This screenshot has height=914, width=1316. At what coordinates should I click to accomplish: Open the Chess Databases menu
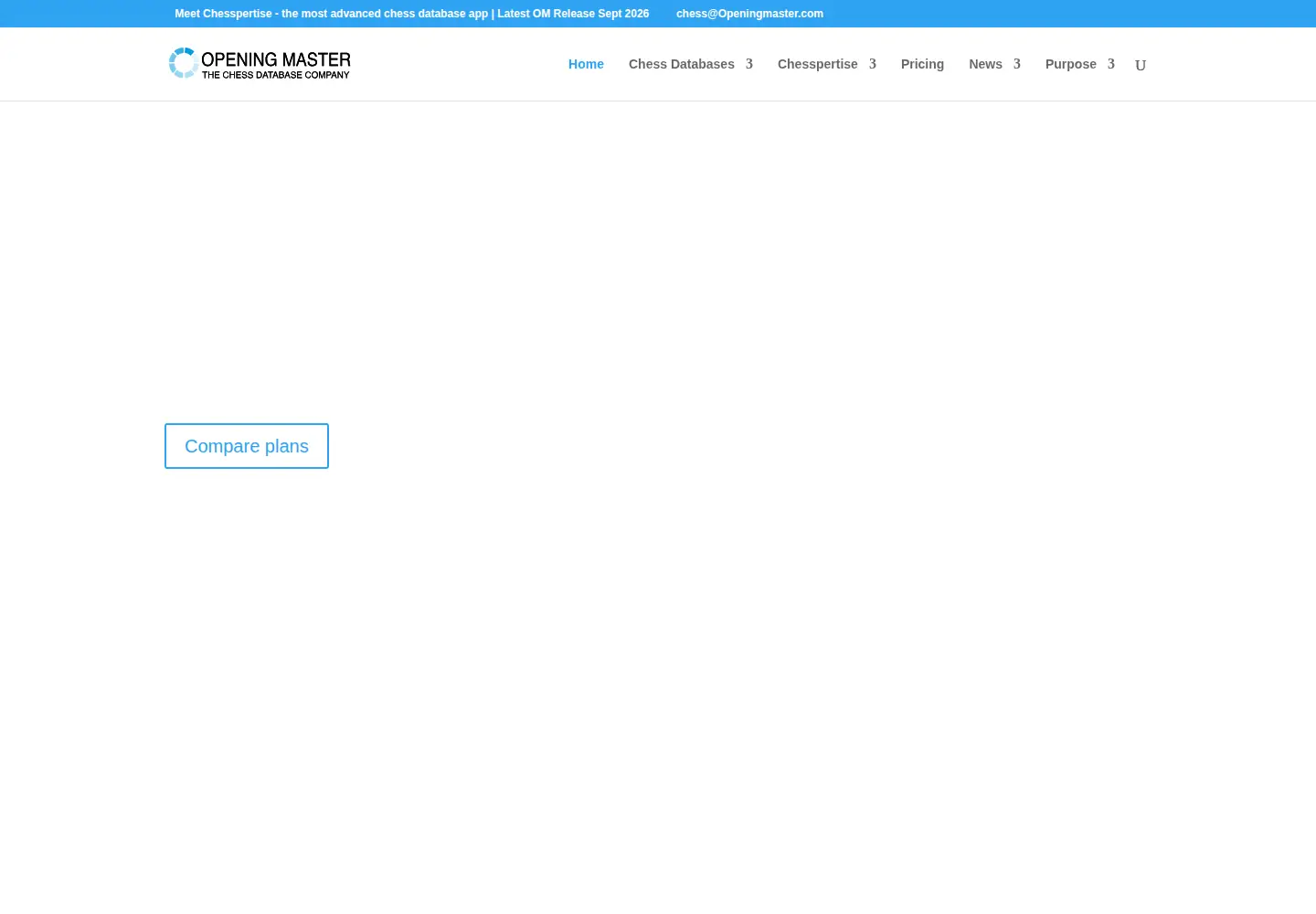click(682, 64)
